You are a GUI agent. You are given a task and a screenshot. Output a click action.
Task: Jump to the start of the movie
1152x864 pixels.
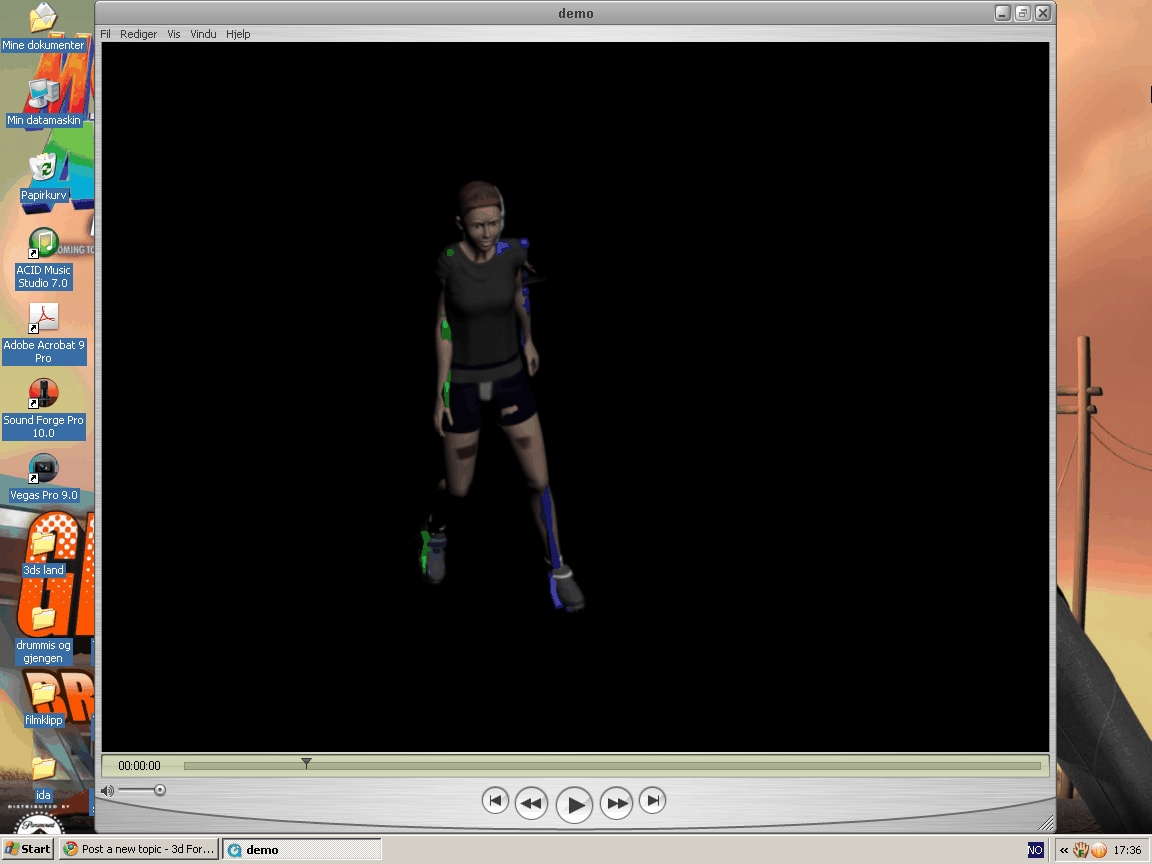pos(495,800)
